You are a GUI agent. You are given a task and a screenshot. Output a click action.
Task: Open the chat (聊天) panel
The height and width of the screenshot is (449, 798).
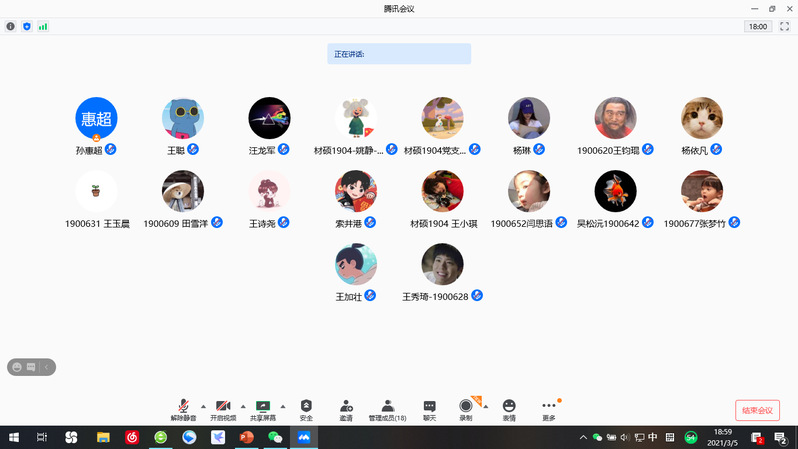point(429,409)
